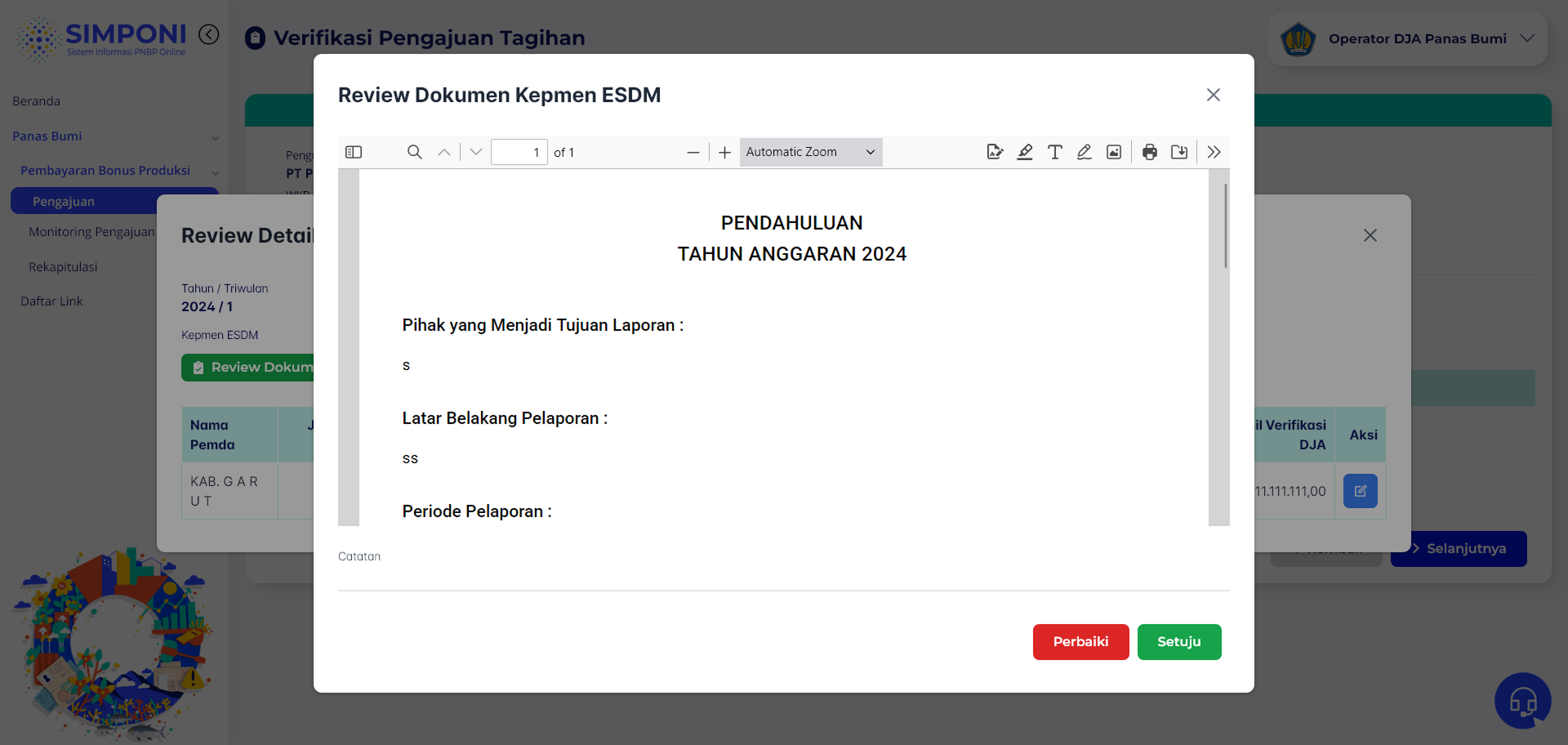Expand the Panas Bumi menu
This screenshot has width=1568, height=745.
point(114,136)
